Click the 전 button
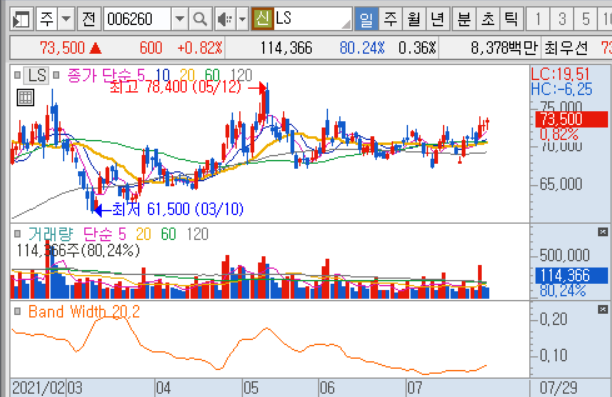This screenshot has width=612, height=397. 89,19
